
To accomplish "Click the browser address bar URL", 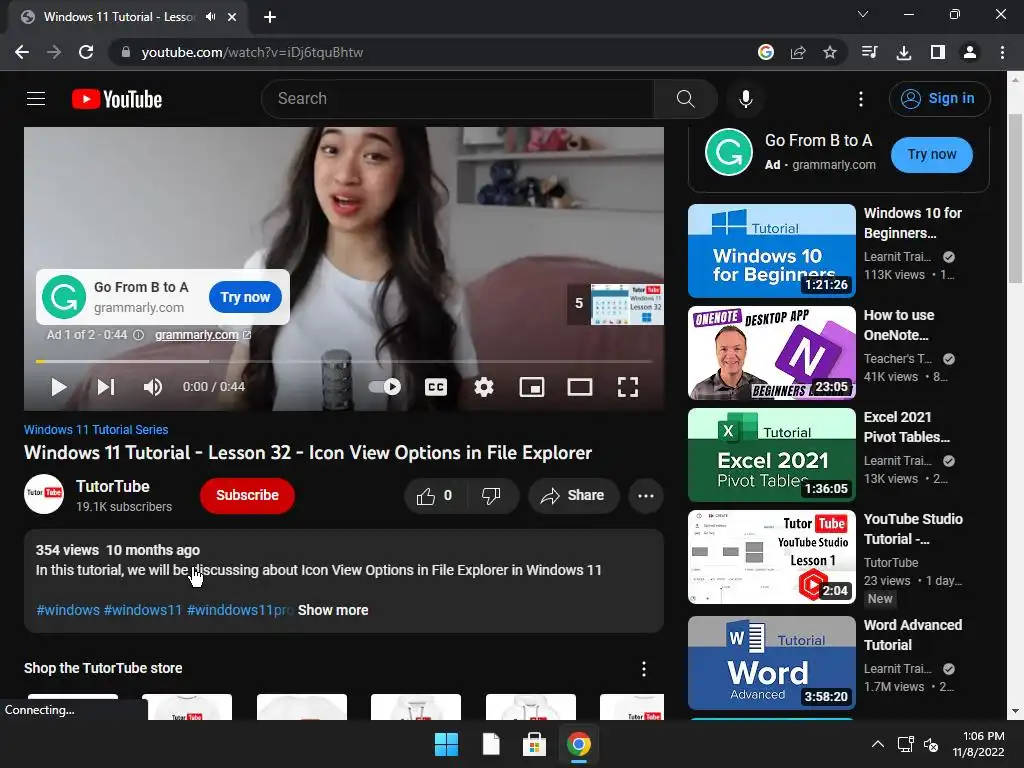I will tap(252, 52).
